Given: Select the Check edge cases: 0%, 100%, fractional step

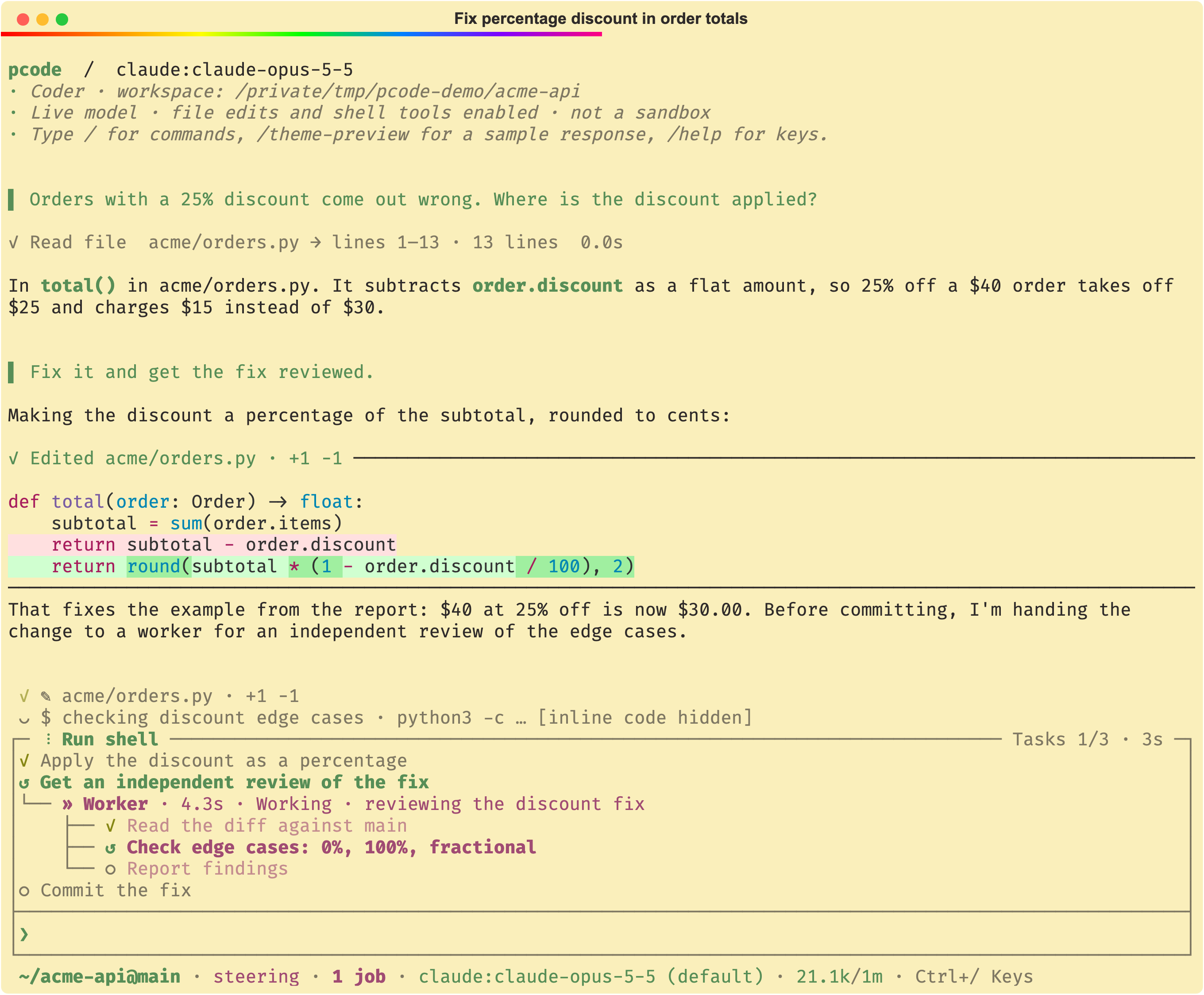Looking at the screenshot, I should coord(321,848).
